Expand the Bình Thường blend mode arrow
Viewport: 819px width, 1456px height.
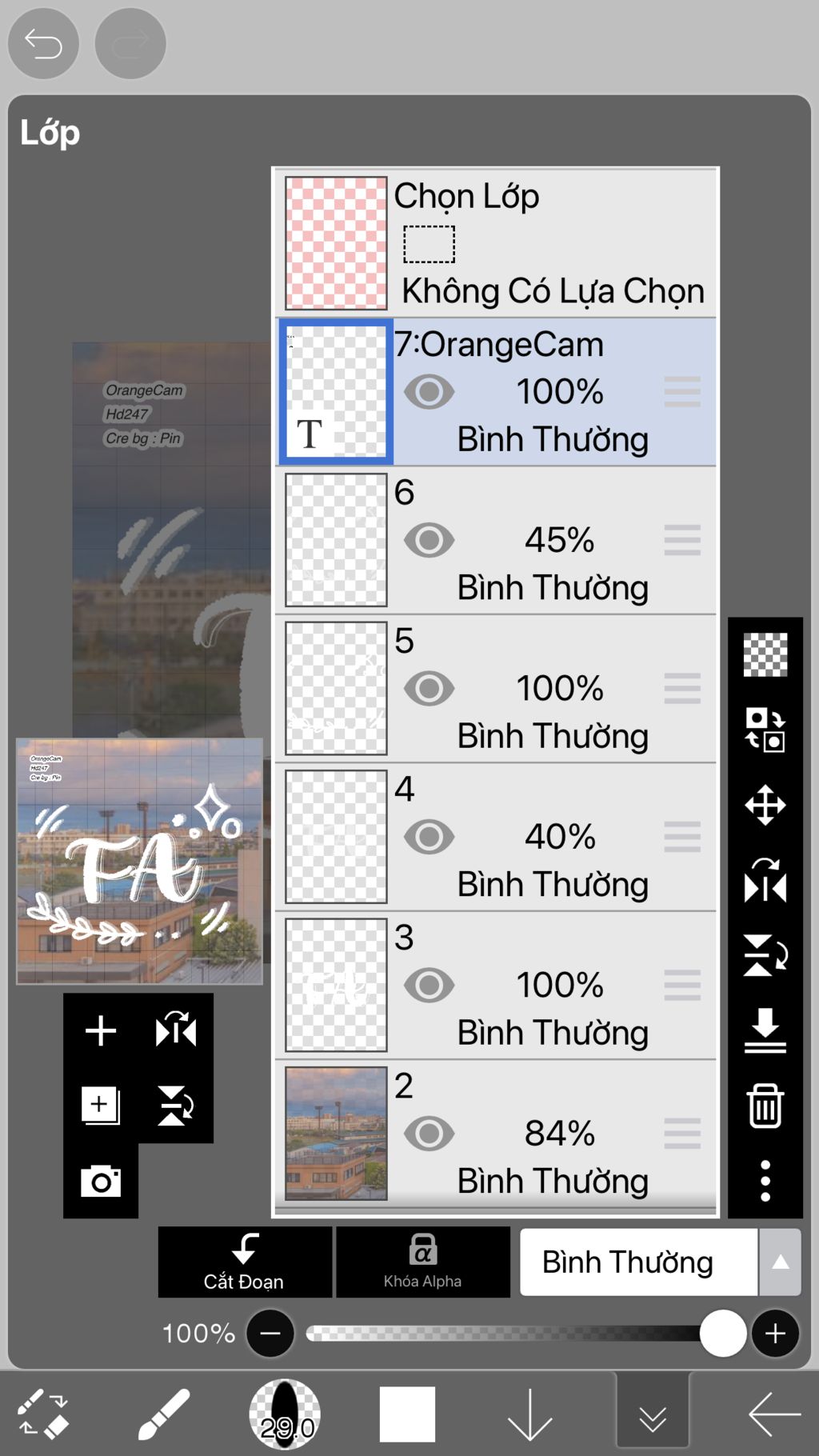pyautogui.click(x=781, y=1262)
